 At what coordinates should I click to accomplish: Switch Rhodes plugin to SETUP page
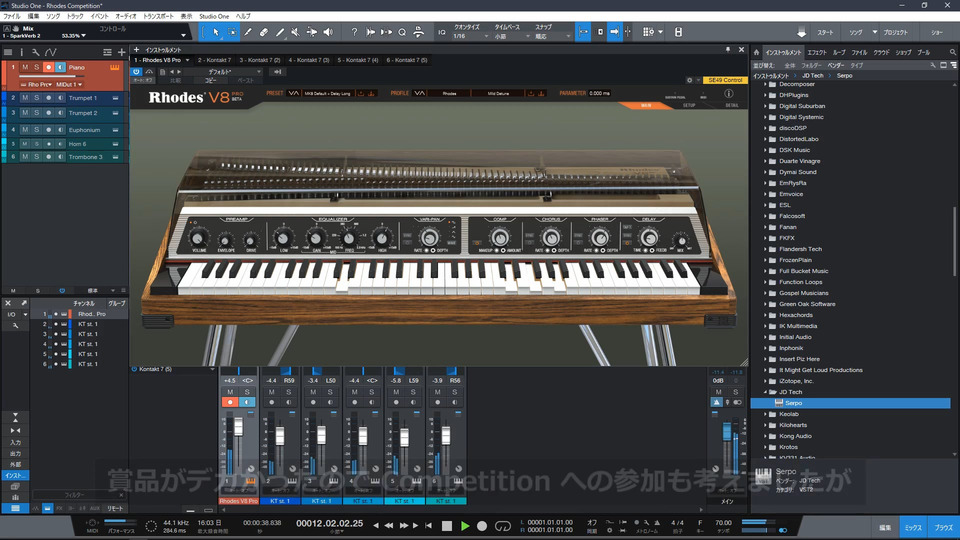pos(689,105)
